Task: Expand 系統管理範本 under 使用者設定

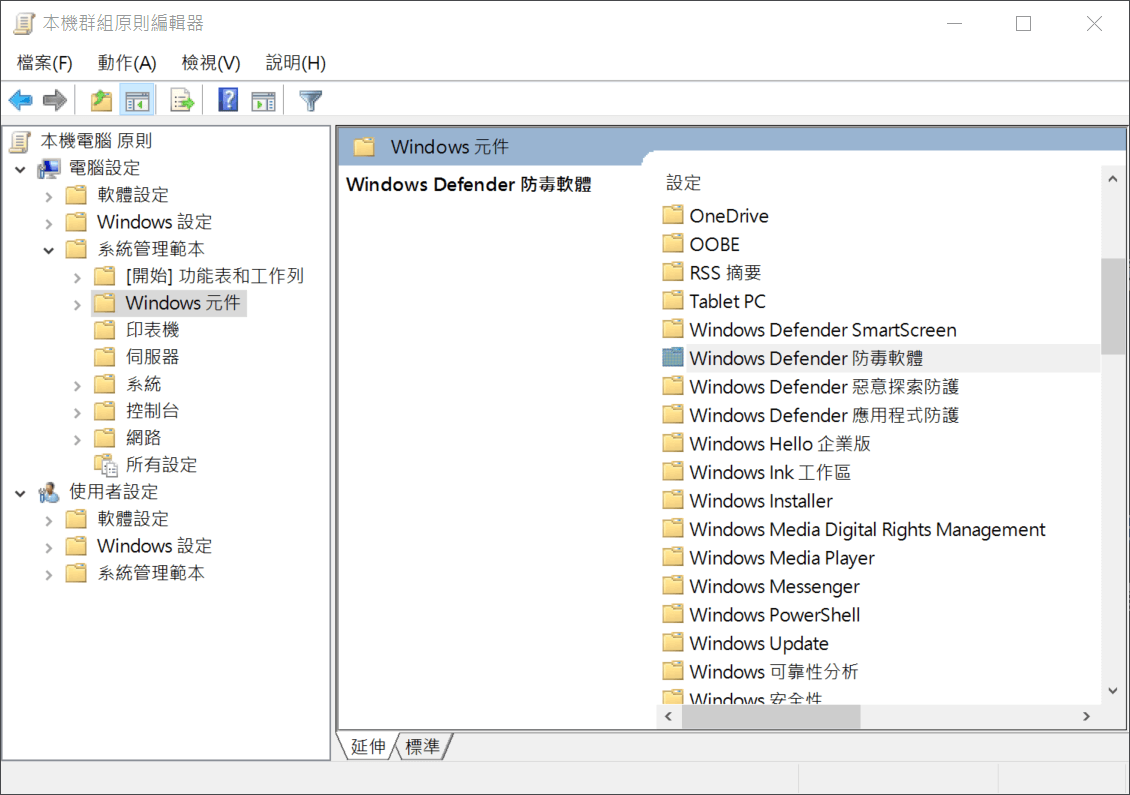Action: 48,574
